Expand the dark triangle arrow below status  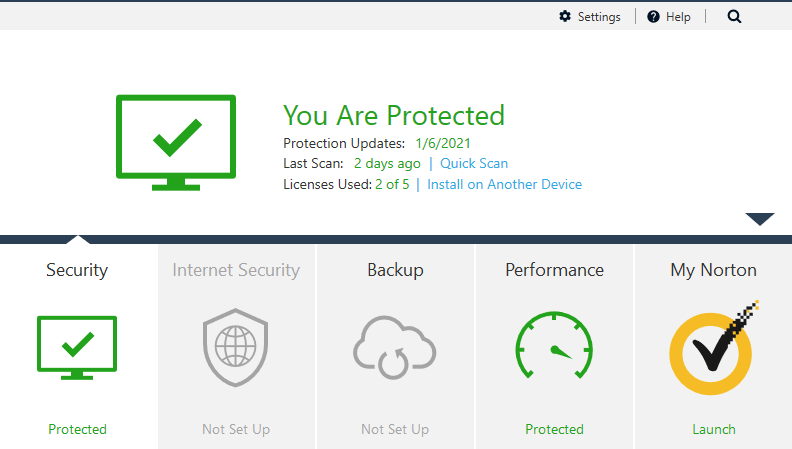[x=760, y=219]
